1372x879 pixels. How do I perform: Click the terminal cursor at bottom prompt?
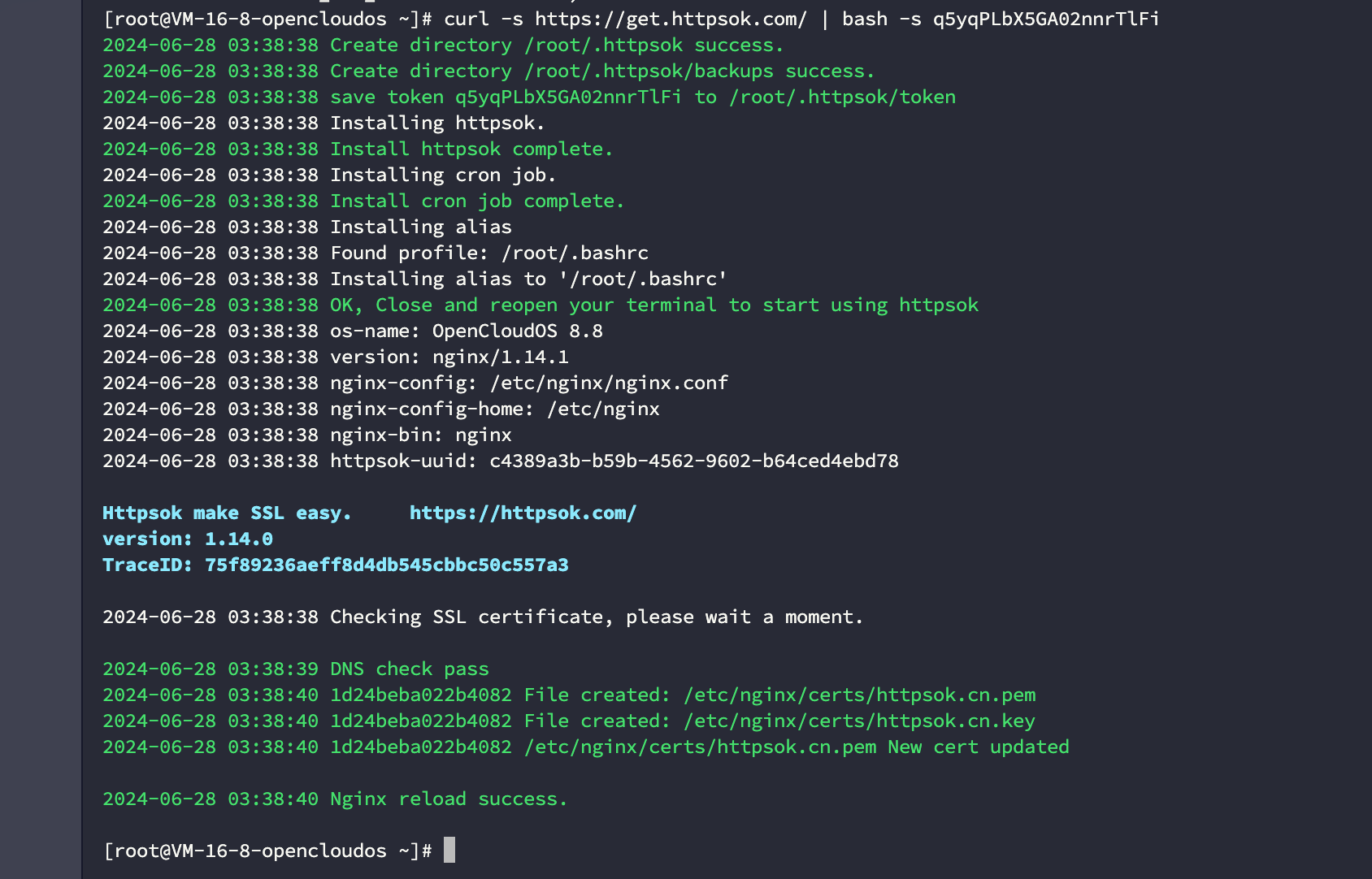[449, 850]
